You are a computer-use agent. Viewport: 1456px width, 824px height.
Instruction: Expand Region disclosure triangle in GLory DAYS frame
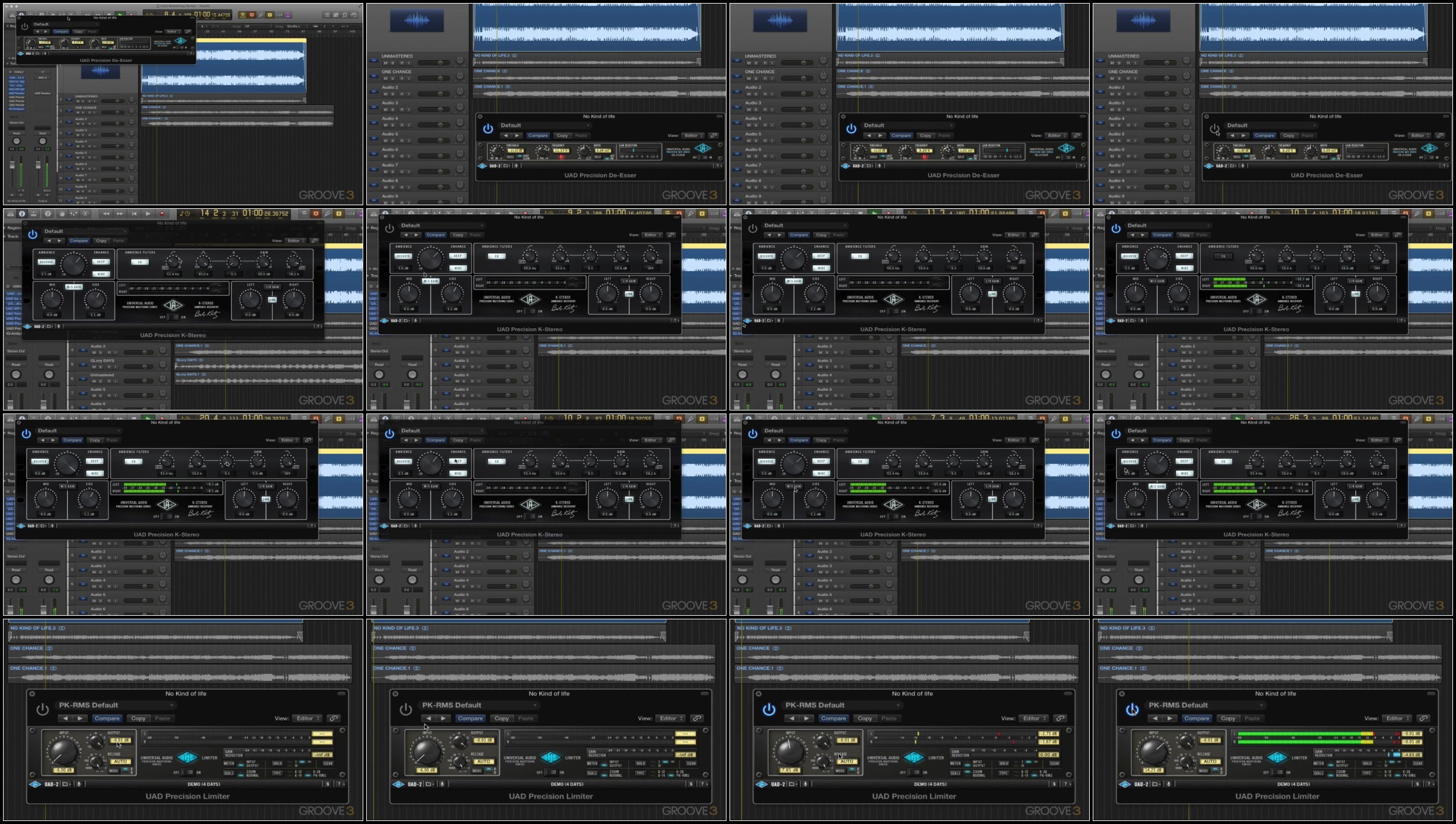point(6,227)
